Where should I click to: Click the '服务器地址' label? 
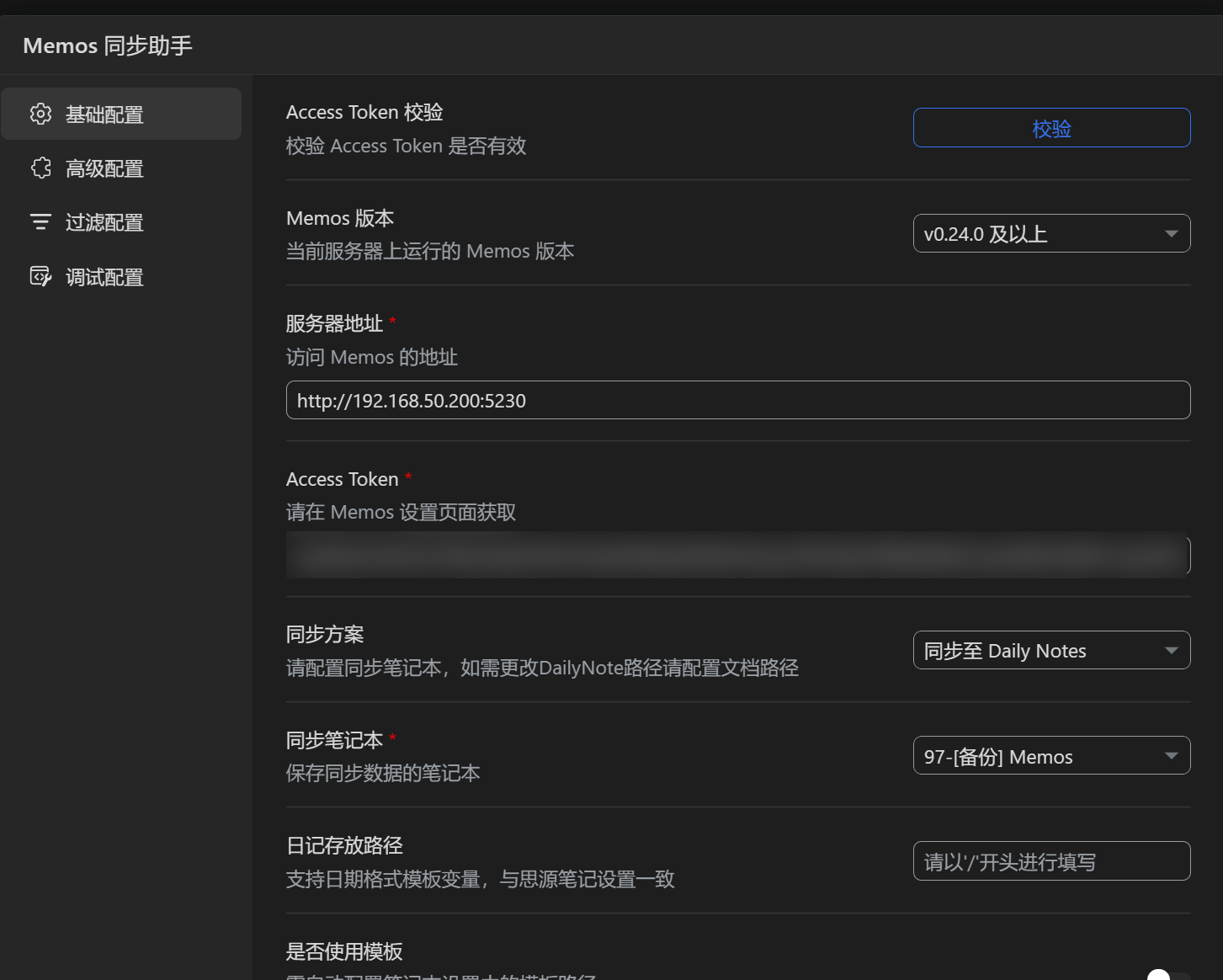(x=334, y=323)
